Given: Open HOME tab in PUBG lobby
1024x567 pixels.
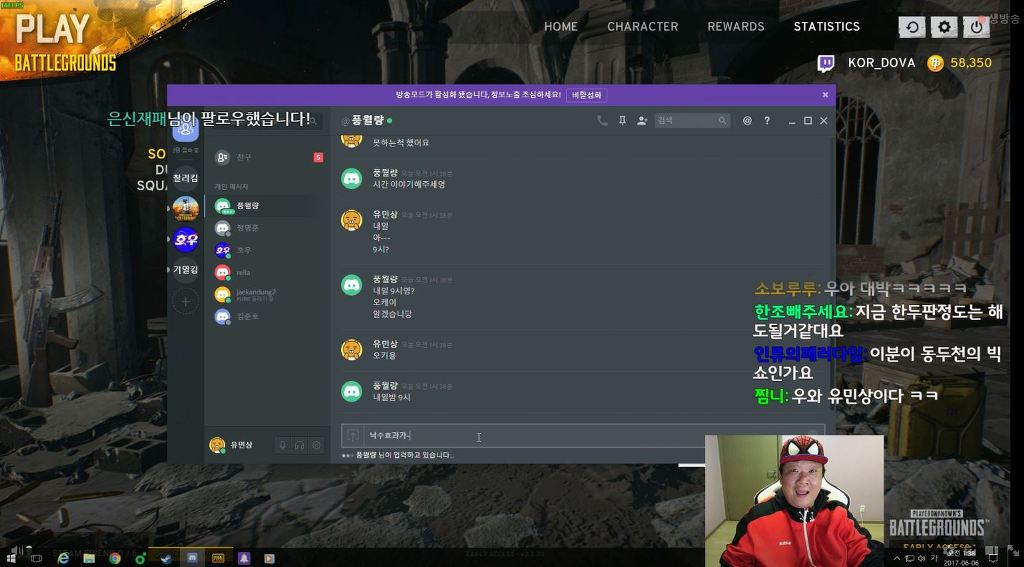Looking at the screenshot, I should (x=561, y=27).
